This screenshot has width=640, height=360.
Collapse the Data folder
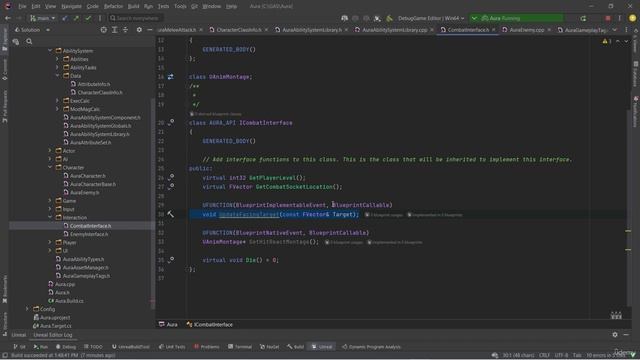(x=57, y=76)
